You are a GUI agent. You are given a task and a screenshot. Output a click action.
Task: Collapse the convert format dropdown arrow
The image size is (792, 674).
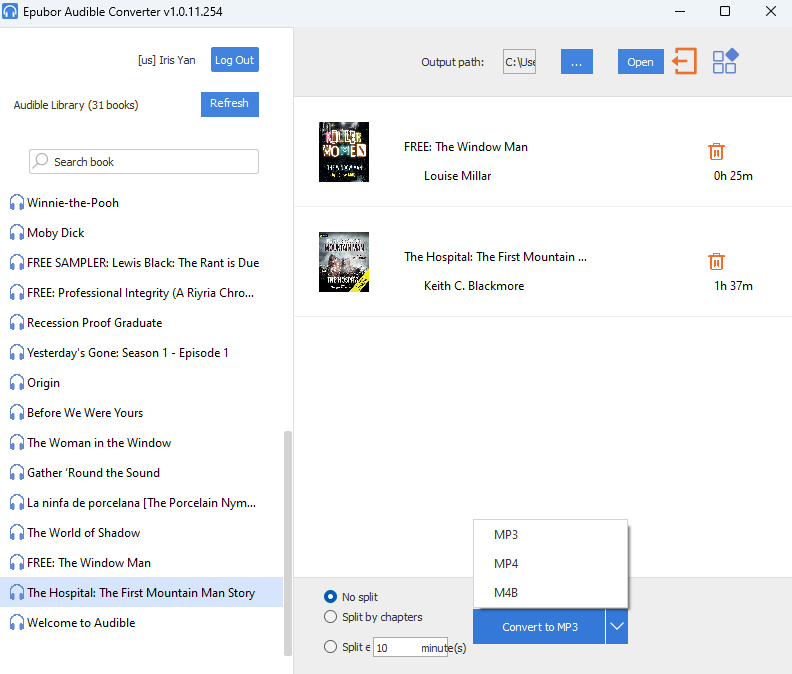pyautogui.click(x=617, y=627)
